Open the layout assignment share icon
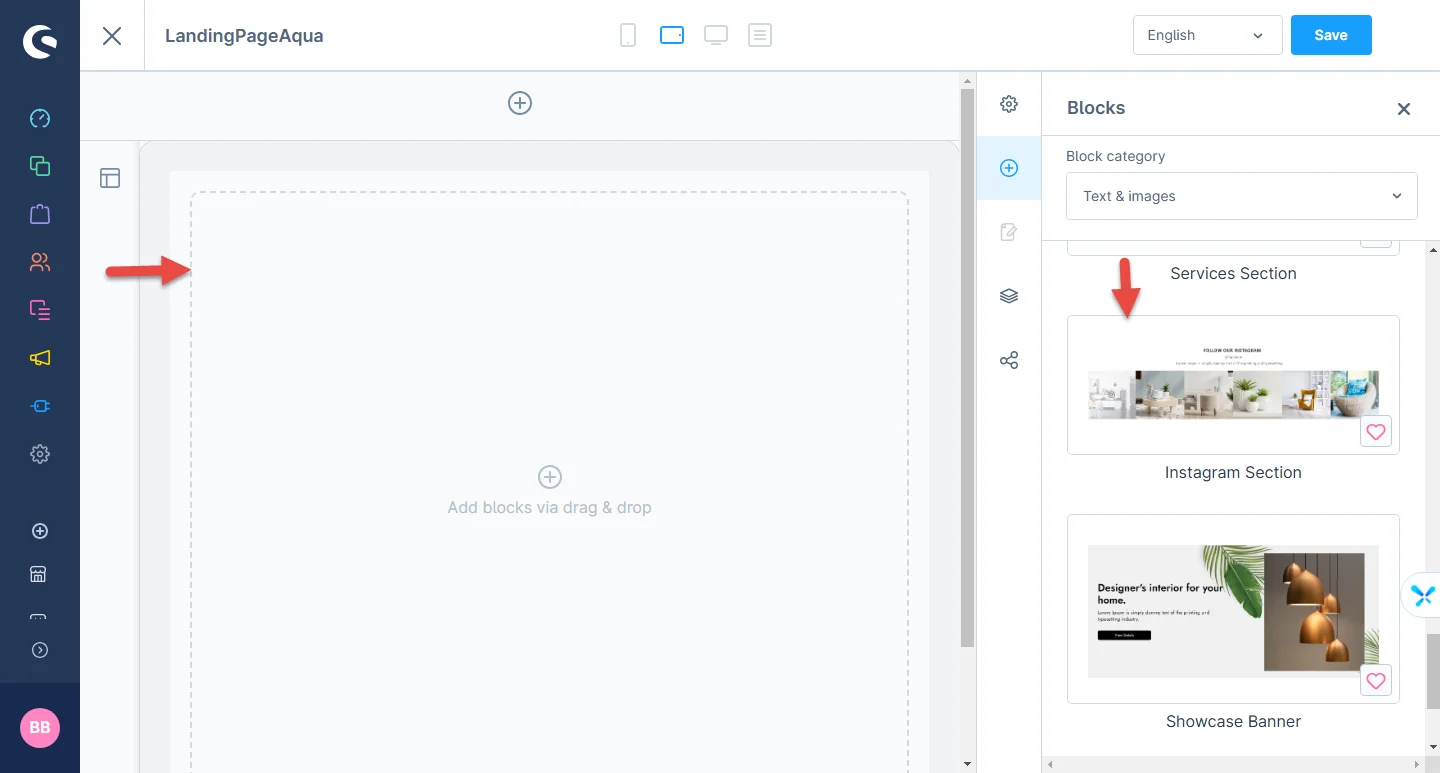The width and height of the screenshot is (1440, 773). pyautogui.click(x=1009, y=360)
